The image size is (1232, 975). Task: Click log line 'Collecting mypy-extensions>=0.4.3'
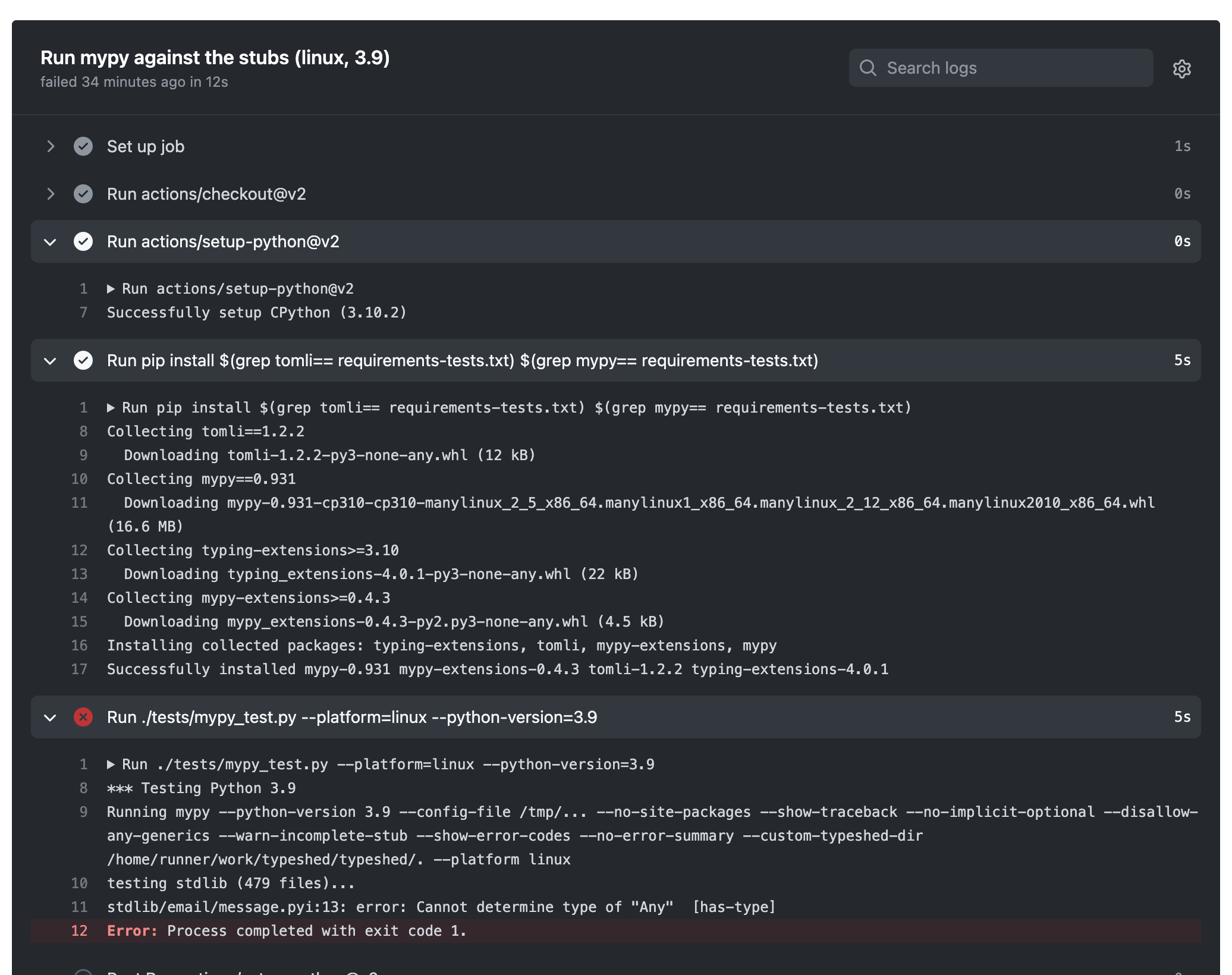(x=249, y=598)
